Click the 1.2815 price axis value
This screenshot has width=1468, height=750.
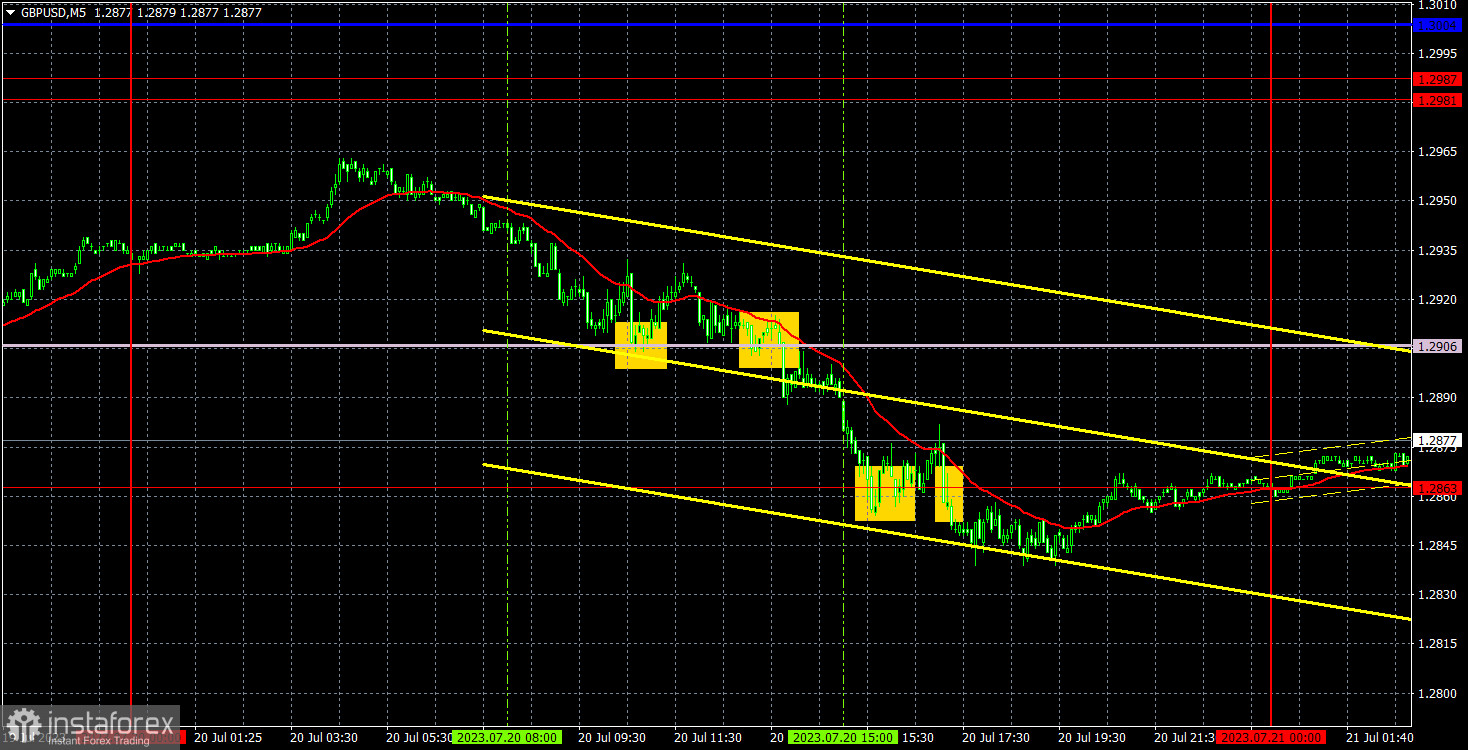click(1439, 644)
